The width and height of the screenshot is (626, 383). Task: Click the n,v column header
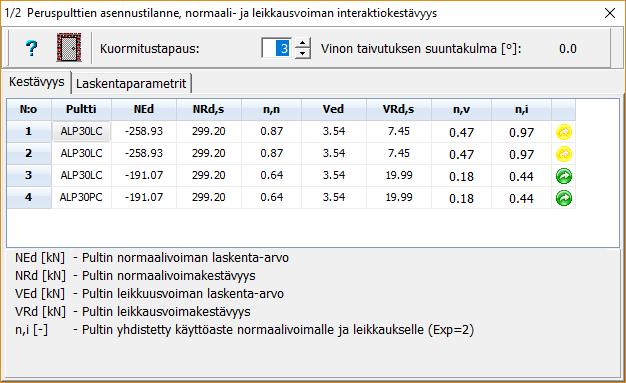pyautogui.click(x=462, y=109)
